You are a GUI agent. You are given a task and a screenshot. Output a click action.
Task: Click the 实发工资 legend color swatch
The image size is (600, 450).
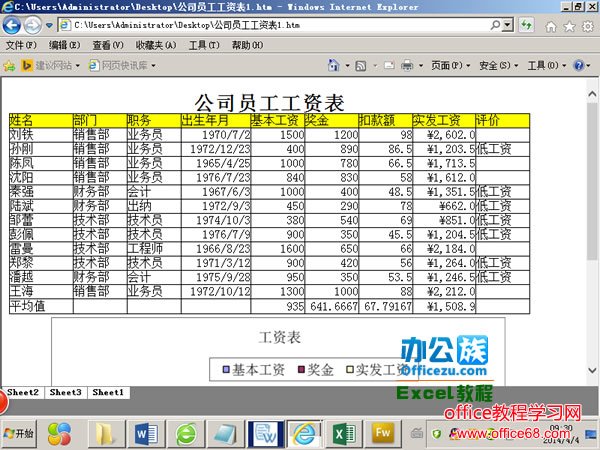[349, 370]
